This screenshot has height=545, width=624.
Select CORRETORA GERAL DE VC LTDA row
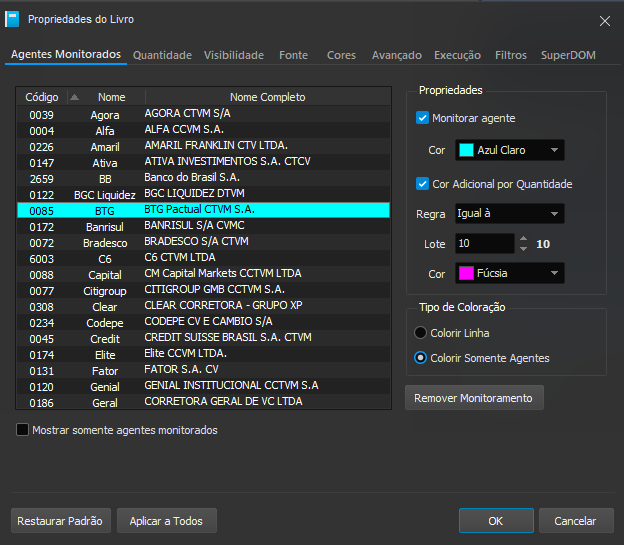[203, 401]
